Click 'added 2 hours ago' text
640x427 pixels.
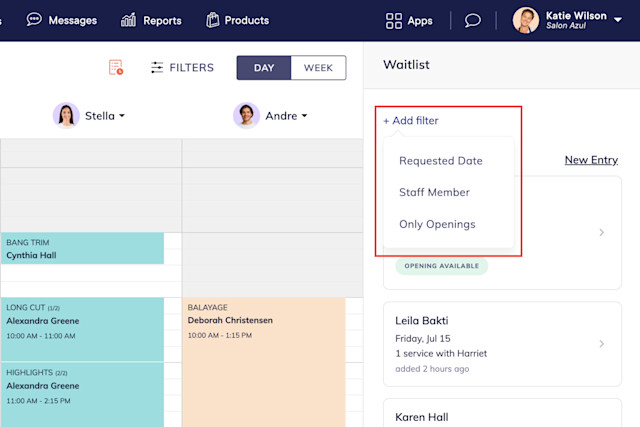pyautogui.click(x=432, y=369)
